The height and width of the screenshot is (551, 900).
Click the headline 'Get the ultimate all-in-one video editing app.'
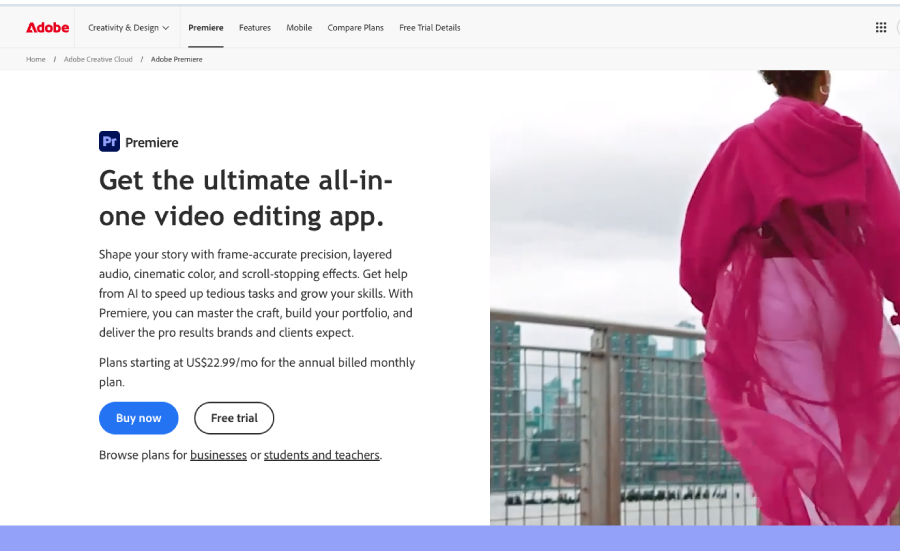[x=246, y=198]
